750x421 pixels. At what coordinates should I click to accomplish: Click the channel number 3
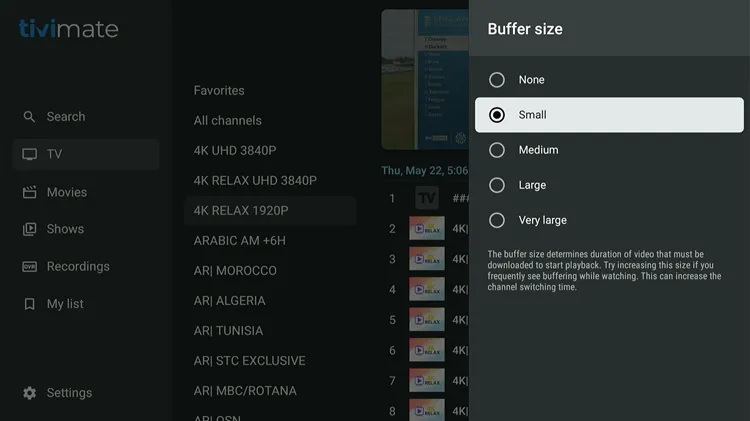pyautogui.click(x=392, y=259)
